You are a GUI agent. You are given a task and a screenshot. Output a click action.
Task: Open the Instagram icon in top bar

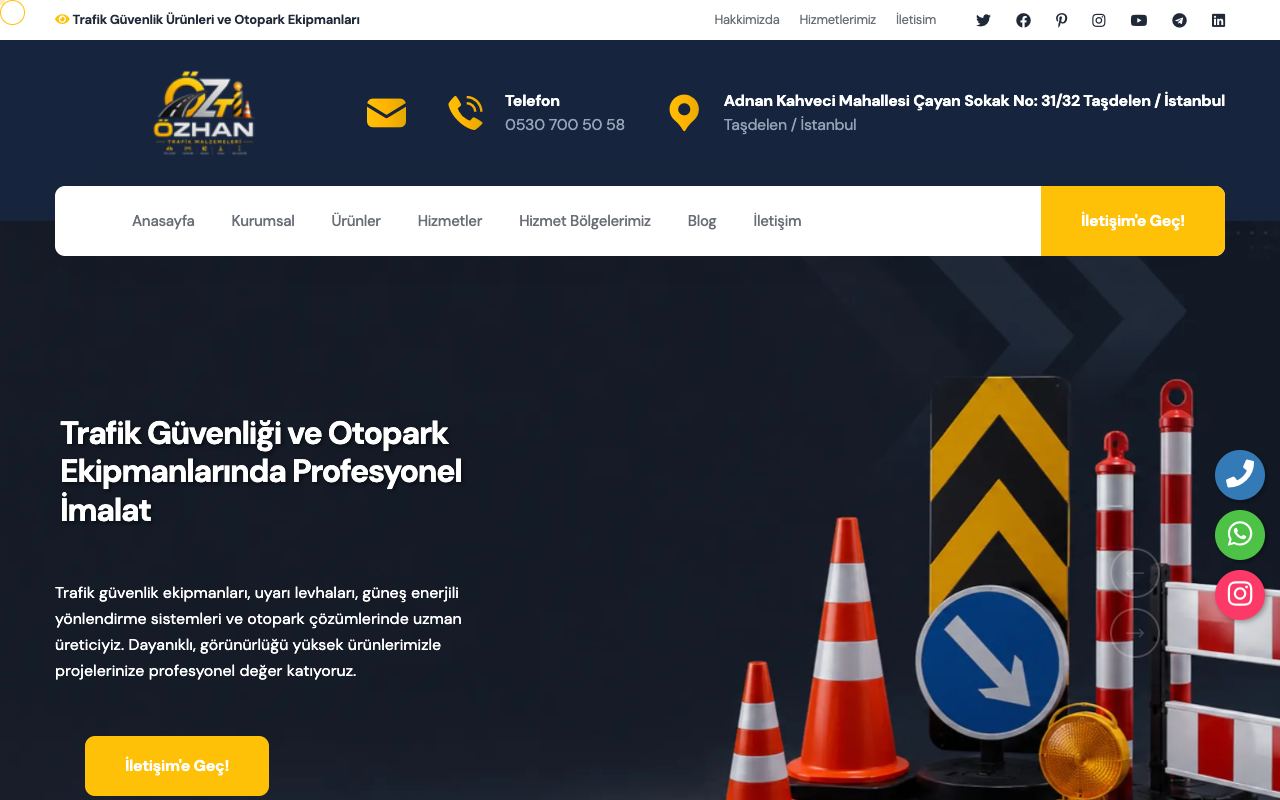(x=1099, y=20)
